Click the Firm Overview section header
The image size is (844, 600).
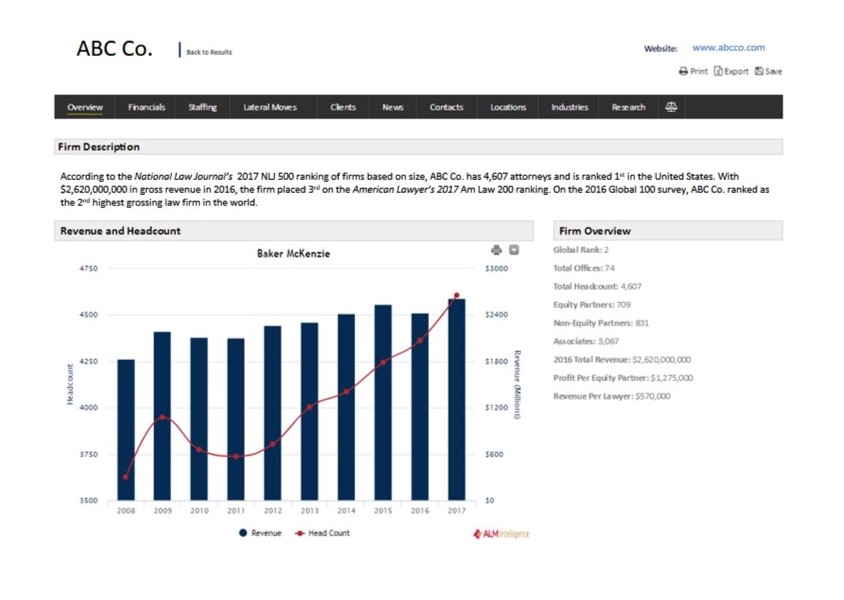[668, 231]
